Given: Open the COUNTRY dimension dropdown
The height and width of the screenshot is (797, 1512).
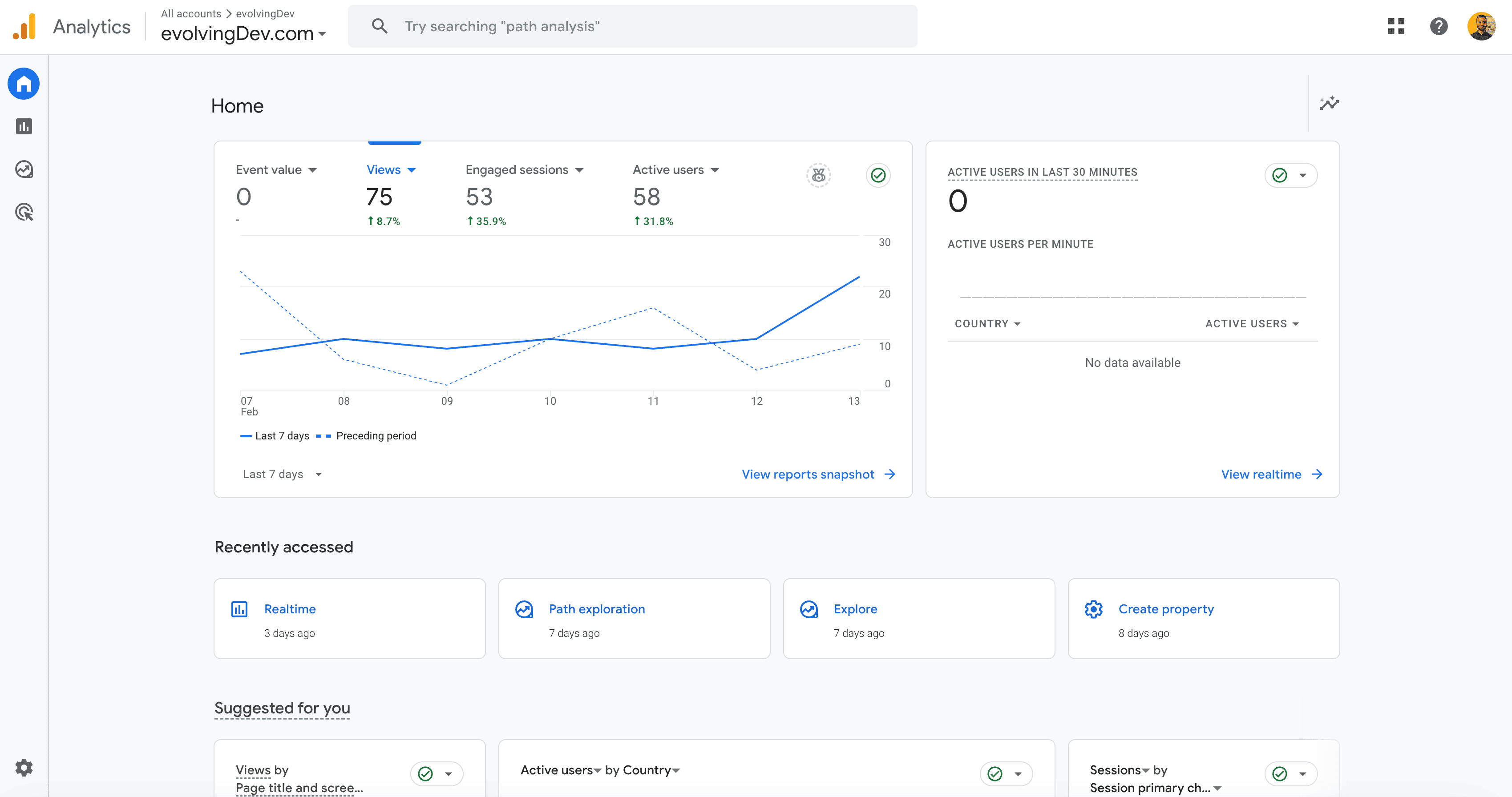Looking at the screenshot, I should (x=987, y=324).
